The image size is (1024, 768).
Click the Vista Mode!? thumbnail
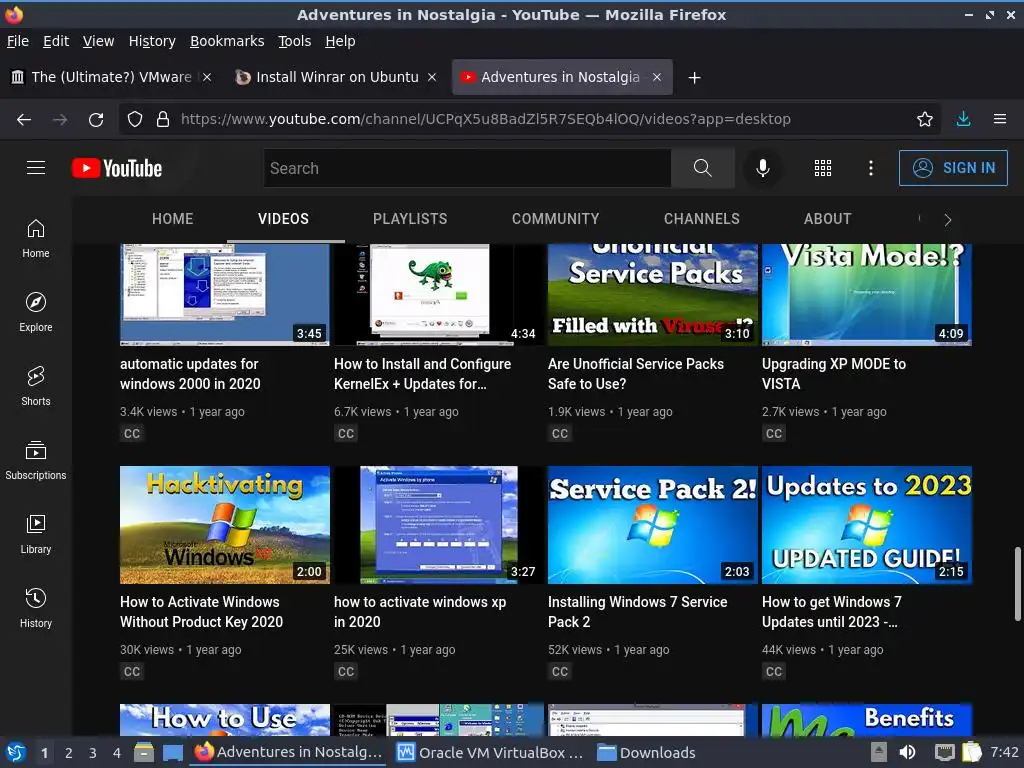[x=867, y=295]
